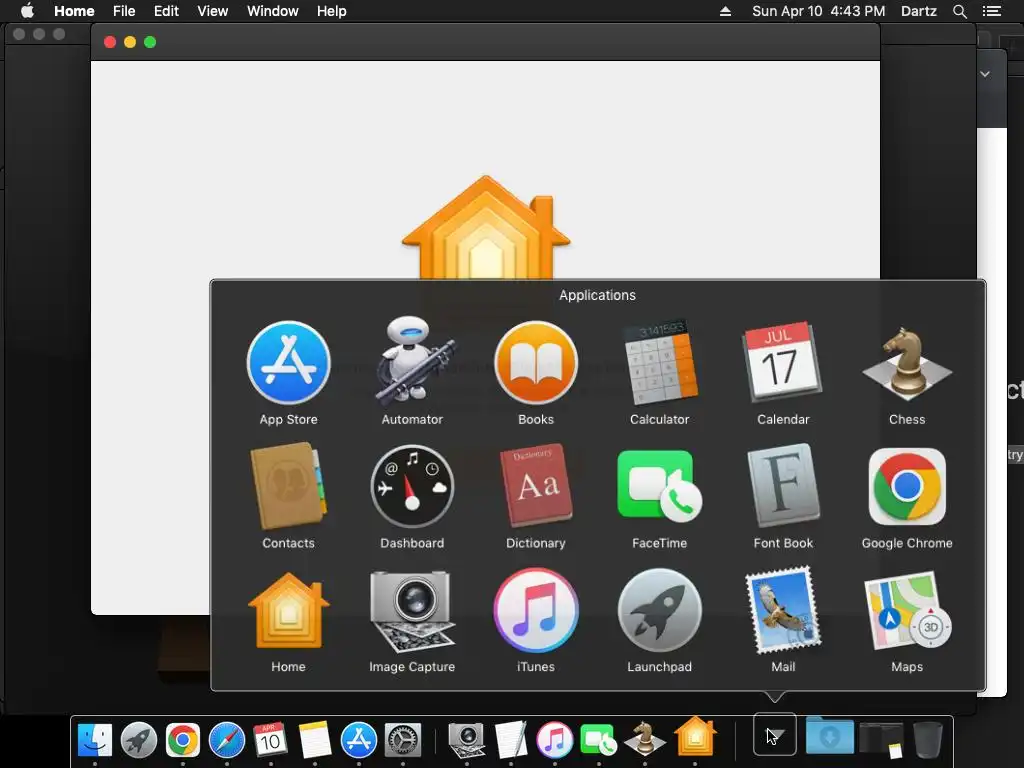Open Notification Center list icon
1024x768 pixels.
[x=991, y=11]
